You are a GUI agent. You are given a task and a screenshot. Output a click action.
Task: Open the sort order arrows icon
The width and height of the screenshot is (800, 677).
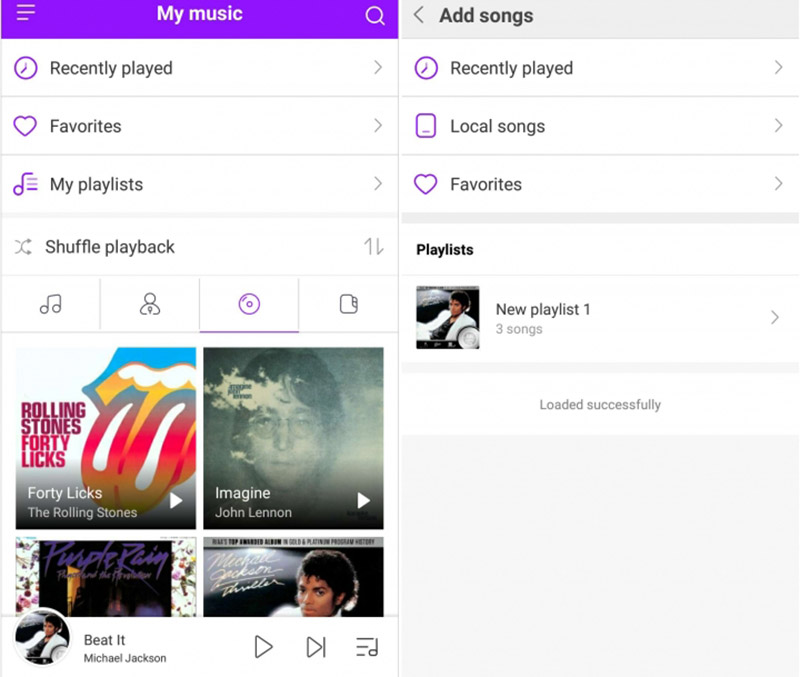(x=374, y=247)
